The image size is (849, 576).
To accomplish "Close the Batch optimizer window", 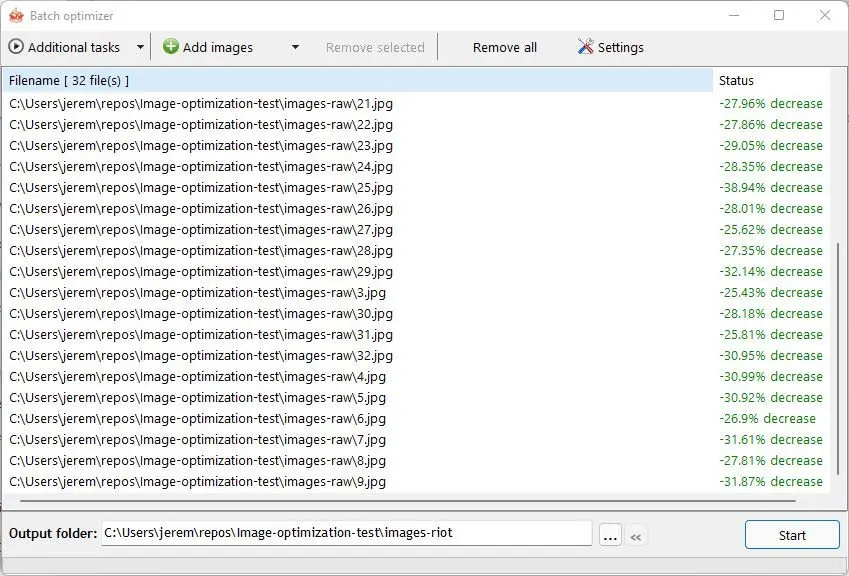I will (x=825, y=15).
